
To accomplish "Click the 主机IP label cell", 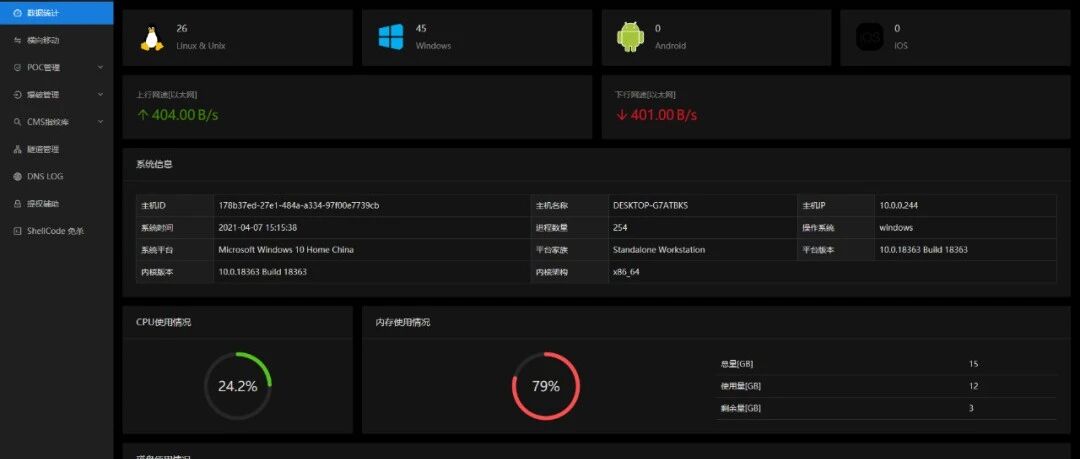I will pyautogui.click(x=836, y=205).
